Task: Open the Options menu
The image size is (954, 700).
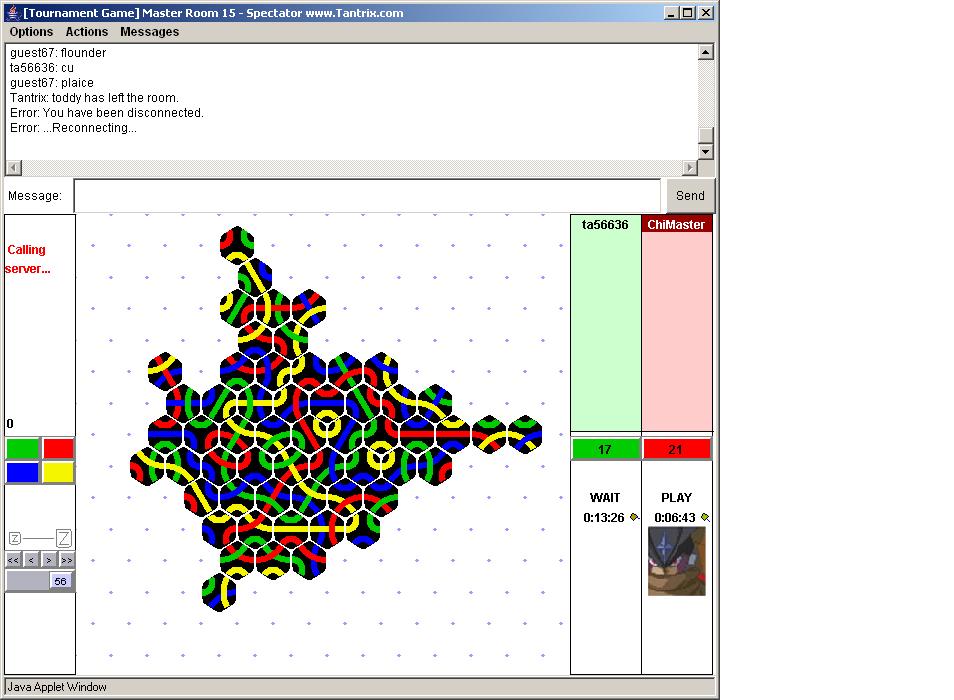Action: pyautogui.click(x=31, y=32)
